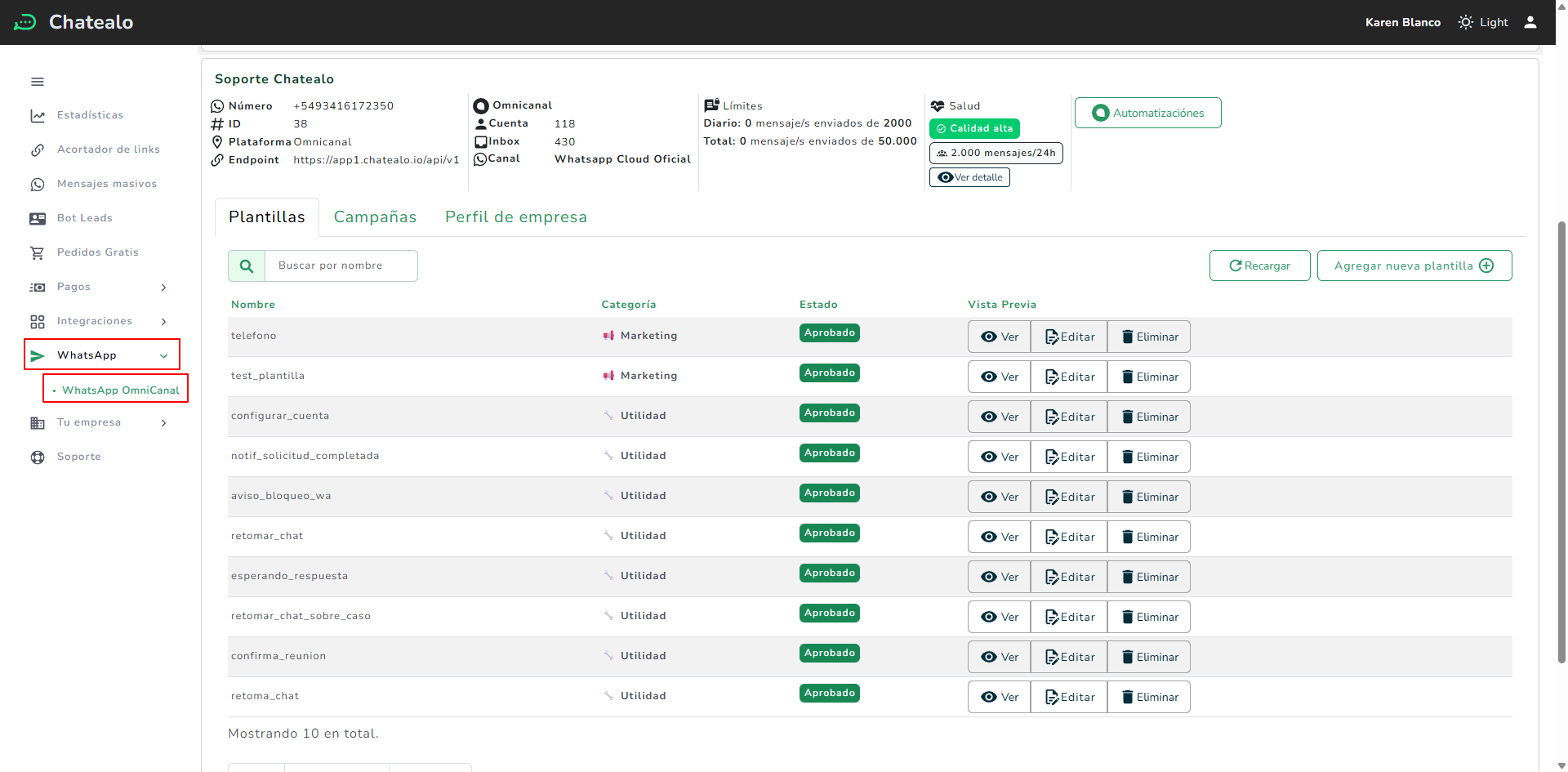Open Estadísticas from the sidebar
This screenshot has width=1568, height=772.
[90, 115]
